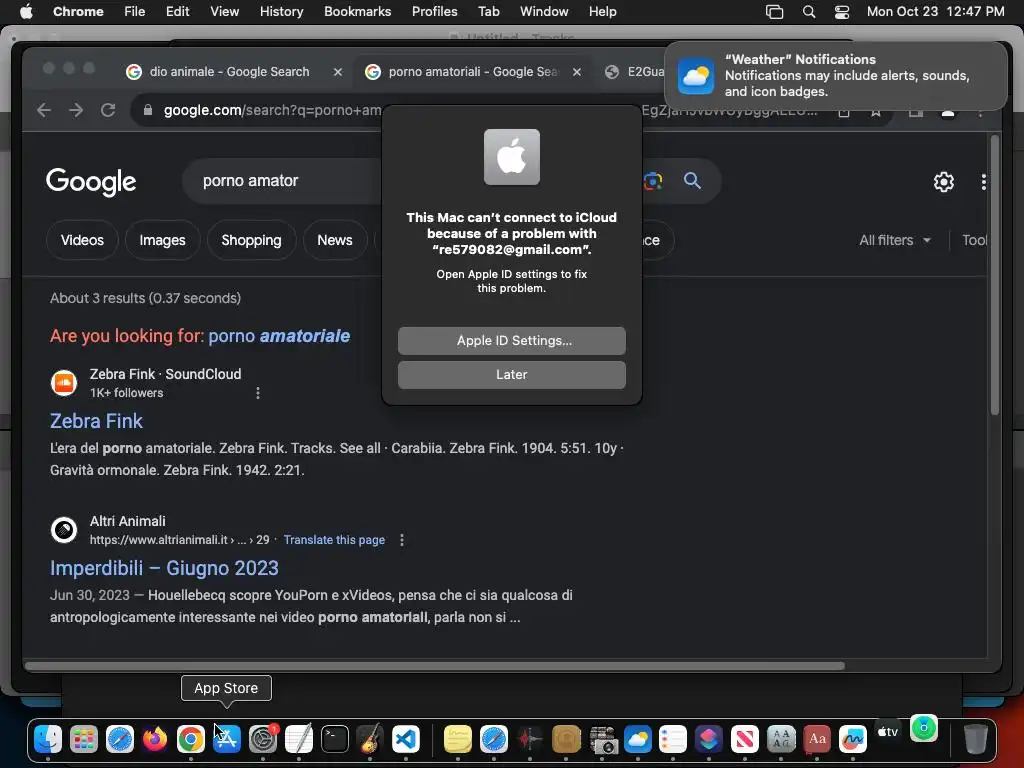Screen dimensions: 1024x768
Task: Close the porno amatoriali search tab
Action: coord(577,72)
